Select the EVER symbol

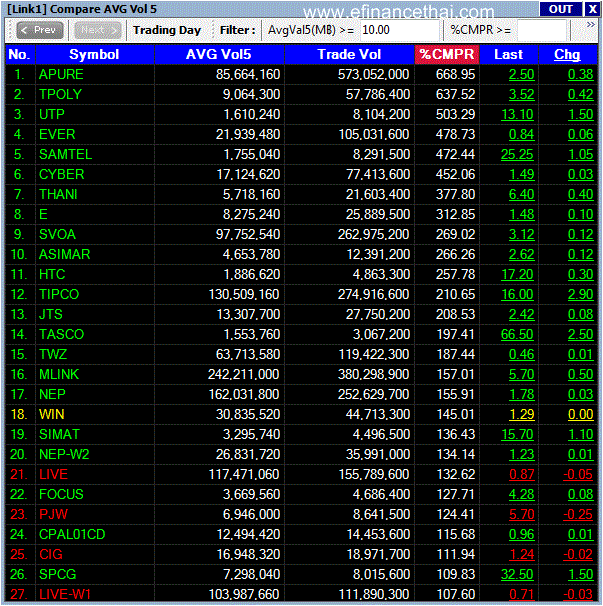point(57,134)
